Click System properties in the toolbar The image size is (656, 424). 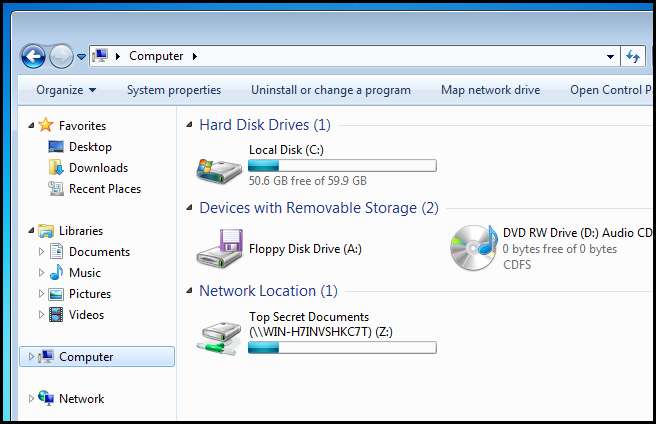tap(174, 90)
